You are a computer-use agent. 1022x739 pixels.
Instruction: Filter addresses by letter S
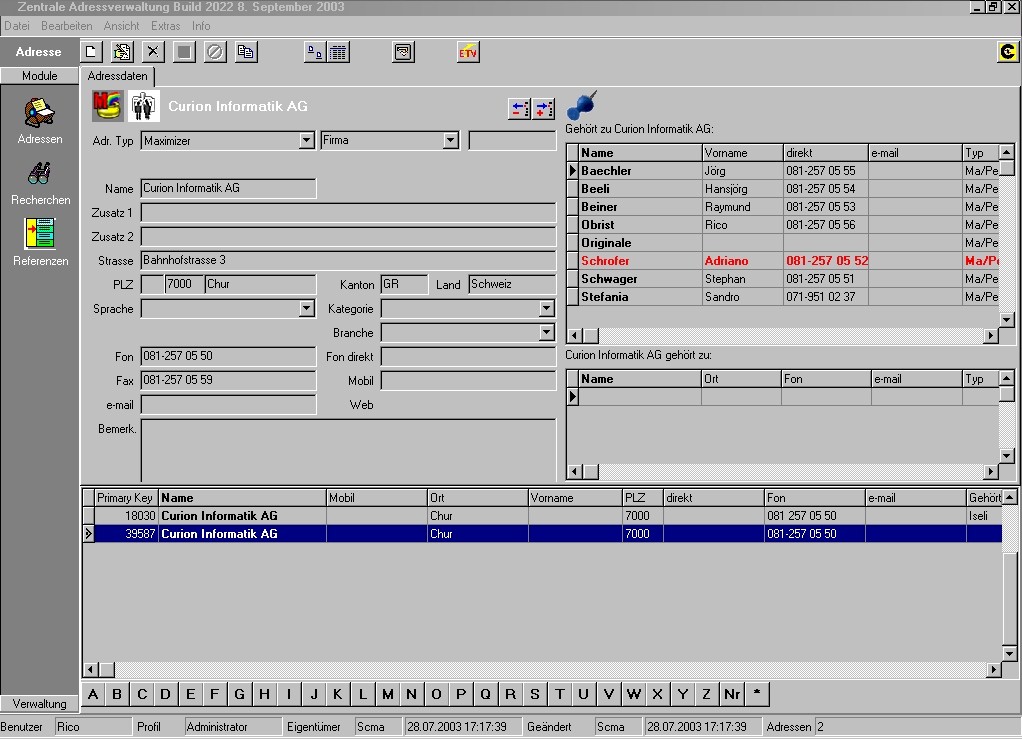click(x=534, y=694)
